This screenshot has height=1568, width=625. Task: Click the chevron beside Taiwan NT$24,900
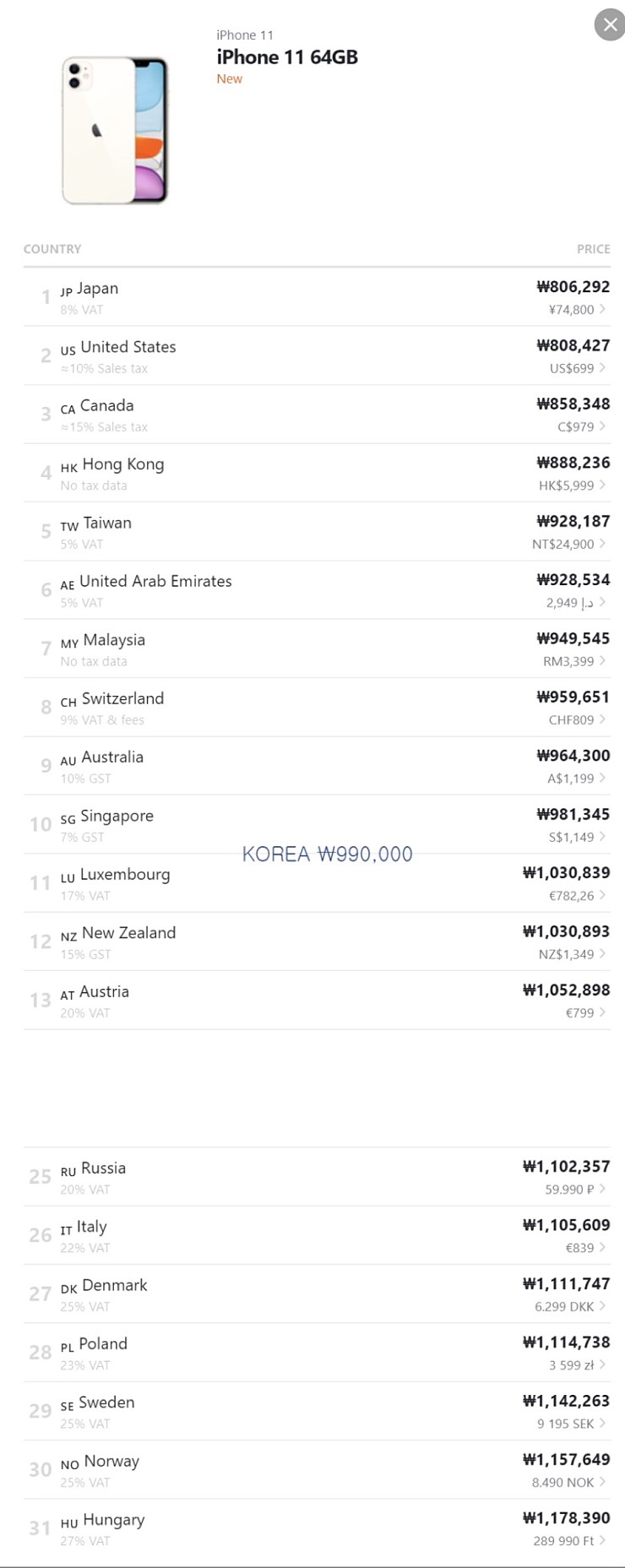point(602,544)
